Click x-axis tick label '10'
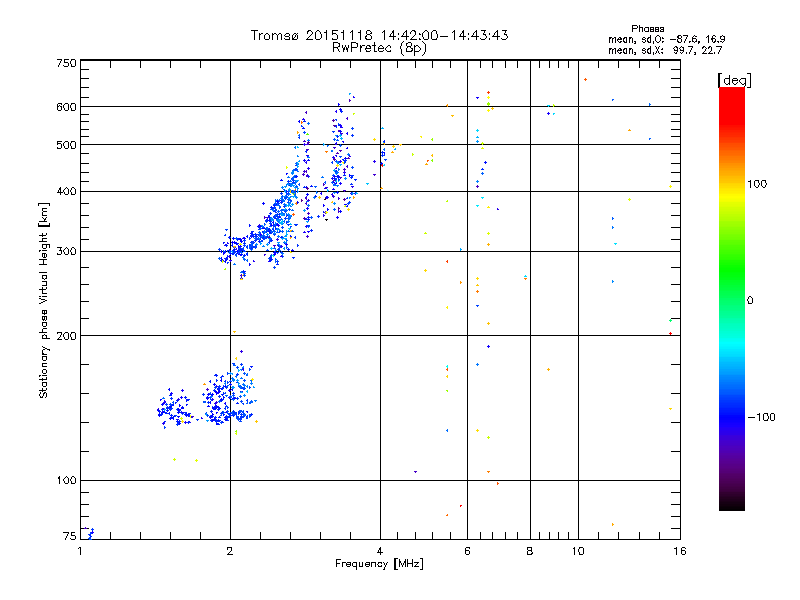Image resolution: width=800 pixels, height=600 pixels. pyautogui.click(x=578, y=551)
